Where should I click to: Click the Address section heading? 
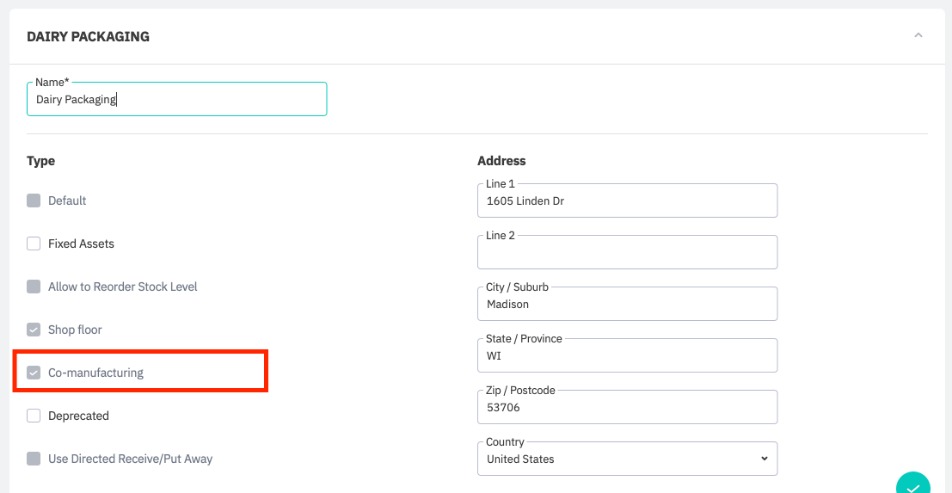point(501,161)
